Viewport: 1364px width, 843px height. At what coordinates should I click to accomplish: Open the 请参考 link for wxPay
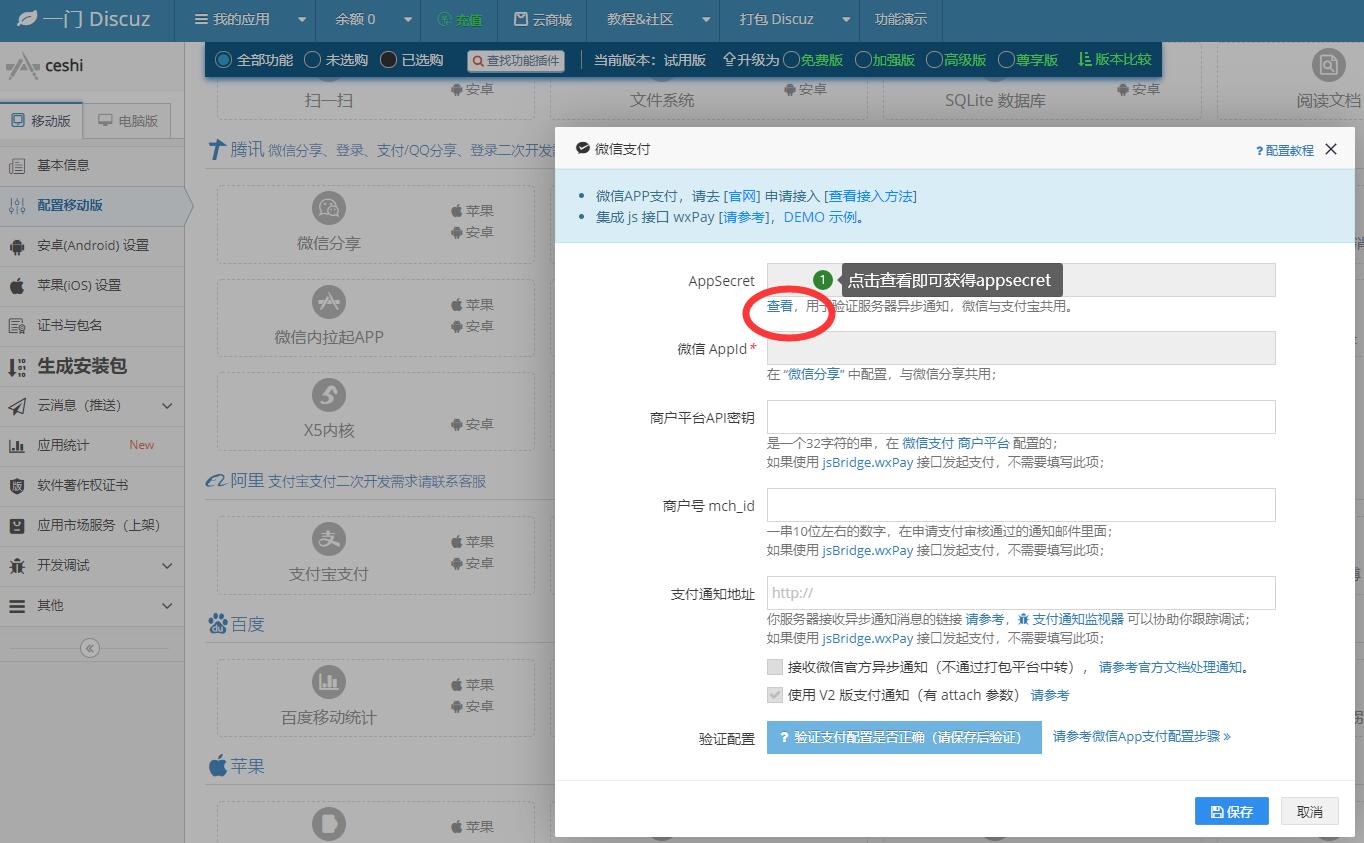pos(743,217)
